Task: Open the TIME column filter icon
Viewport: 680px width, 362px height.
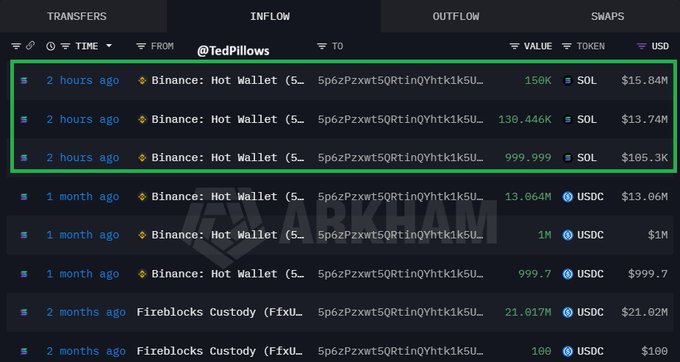Action: pyautogui.click(x=65, y=46)
